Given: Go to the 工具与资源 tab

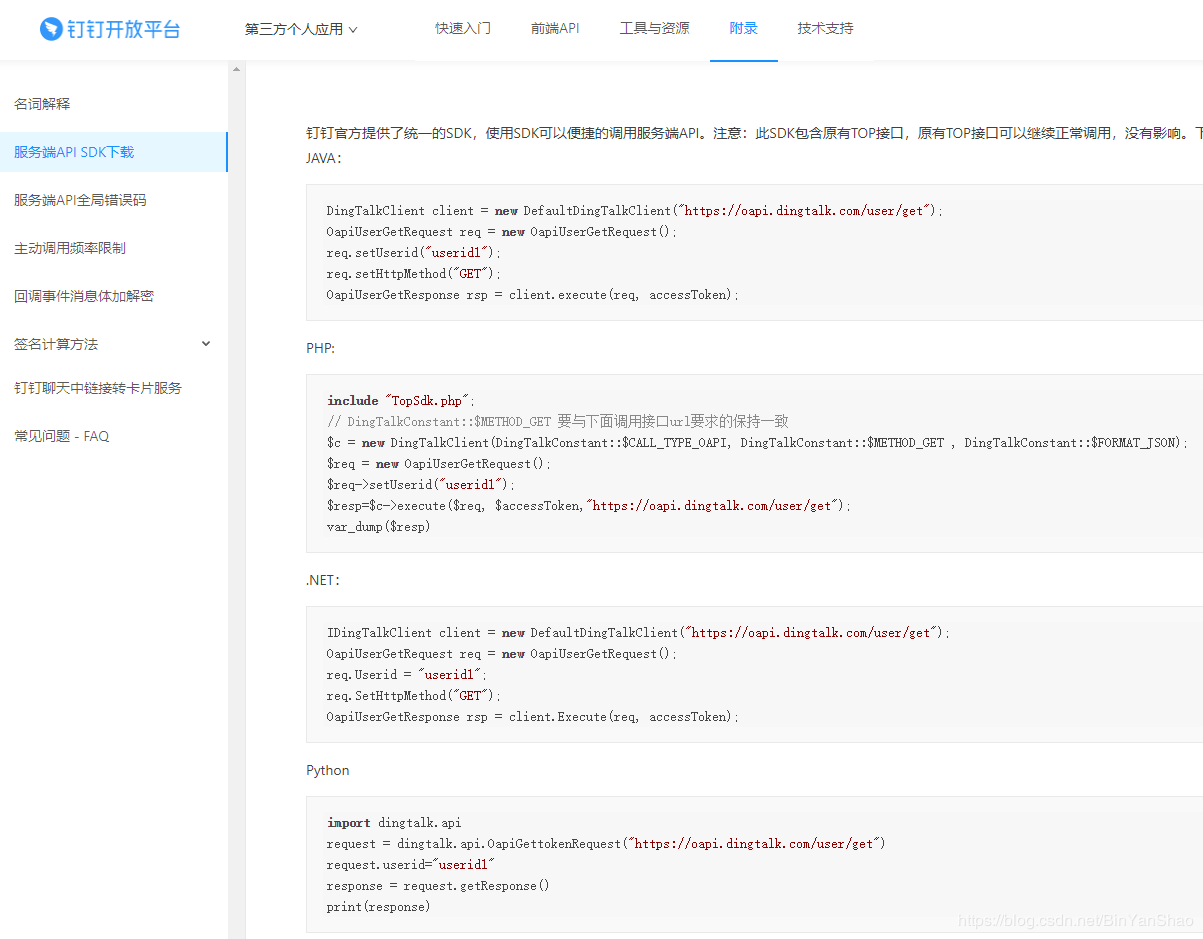Looking at the screenshot, I should click(x=654, y=29).
